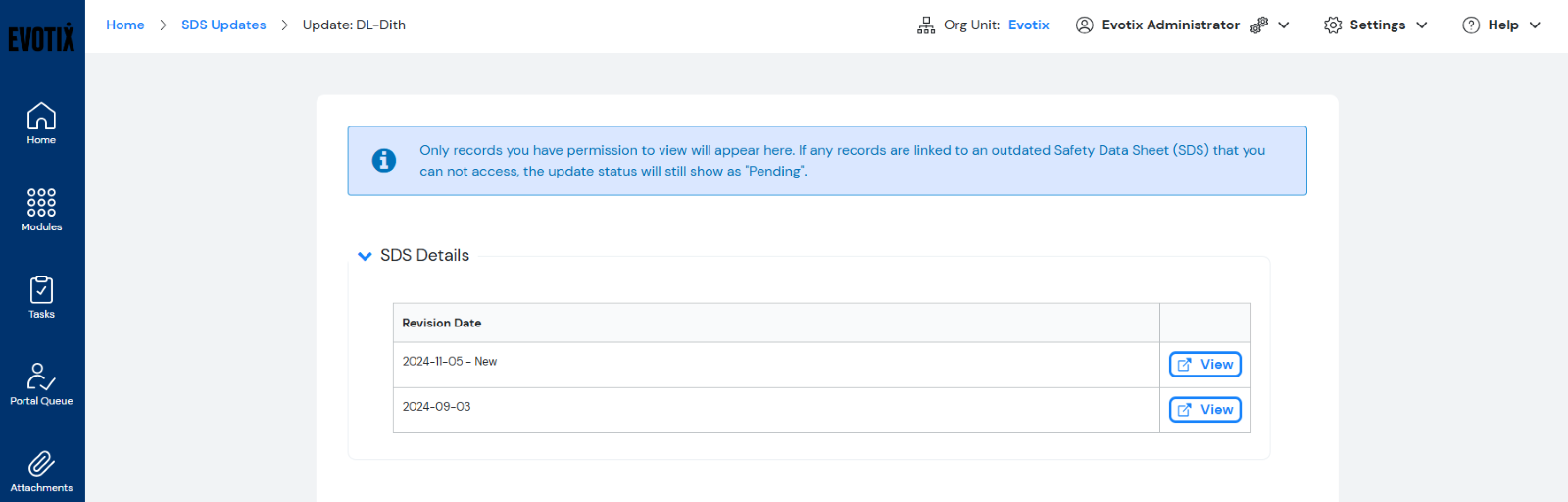Open the Modules grid icon

coord(41,202)
